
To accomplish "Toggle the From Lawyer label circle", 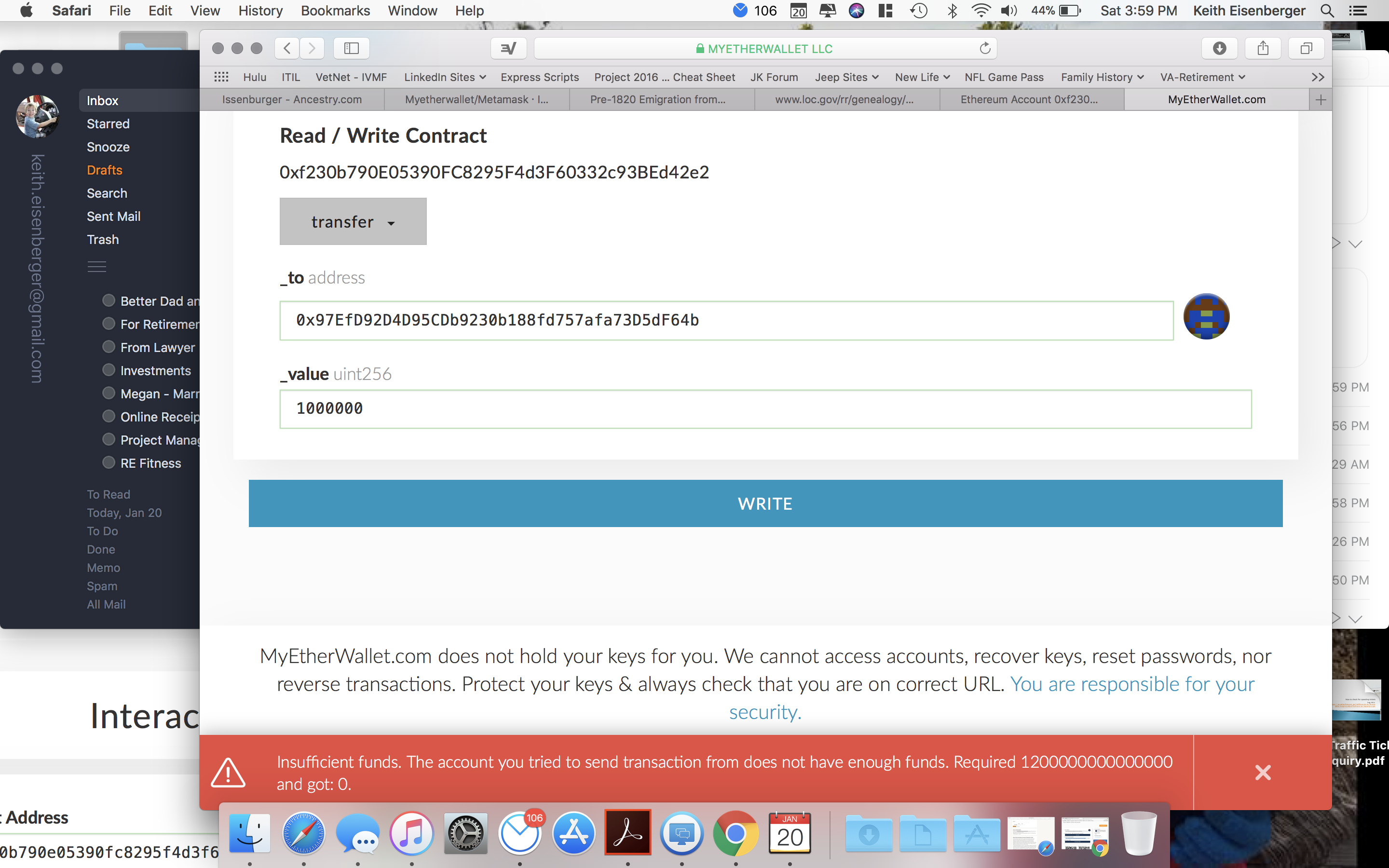I will coord(109,347).
